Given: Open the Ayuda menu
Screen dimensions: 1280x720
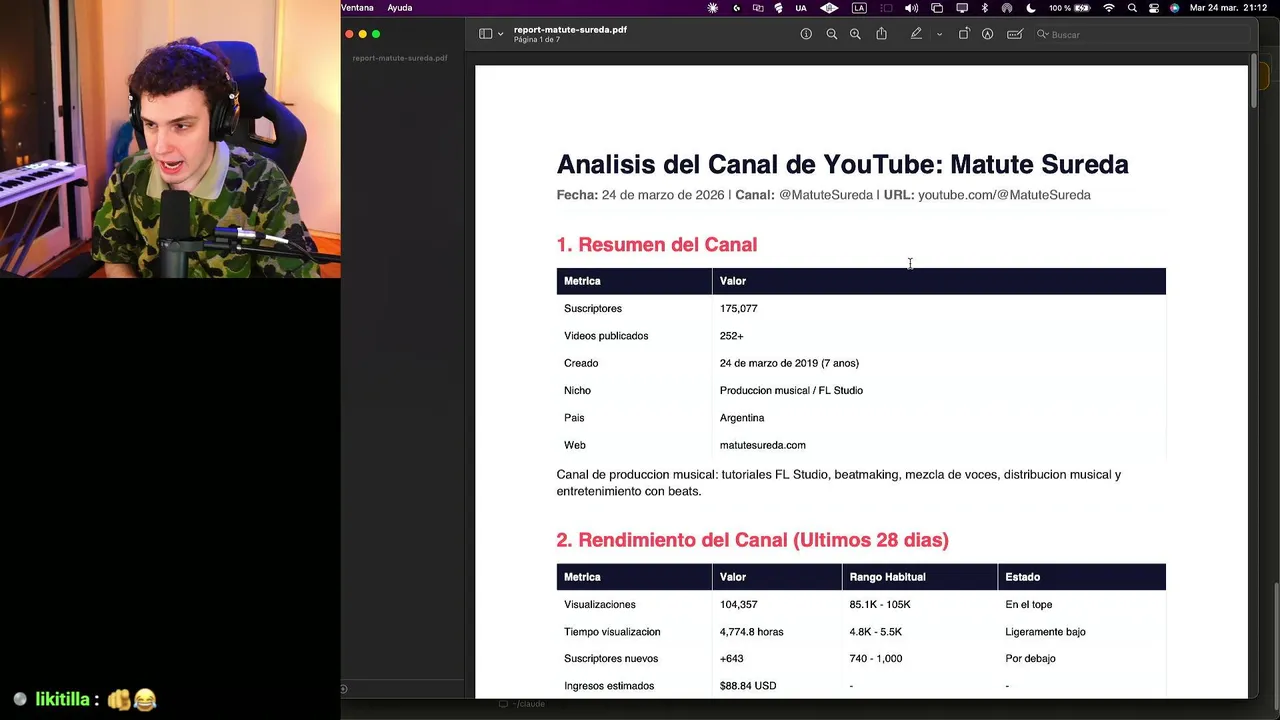Looking at the screenshot, I should (400, 8).
